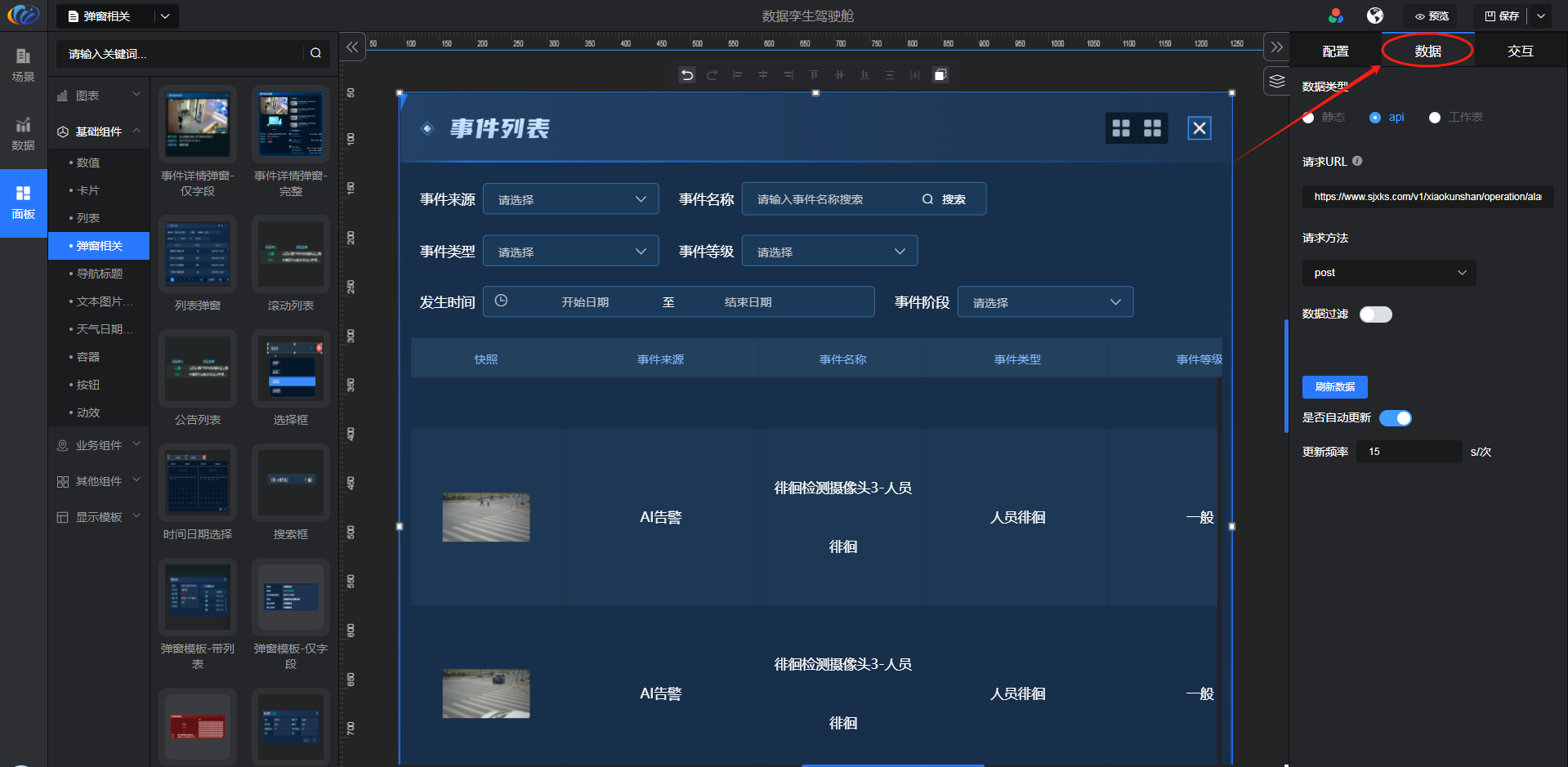Switch to the 配置 tab
This screenshot has width=1568, height=767.
[1335, 51]
